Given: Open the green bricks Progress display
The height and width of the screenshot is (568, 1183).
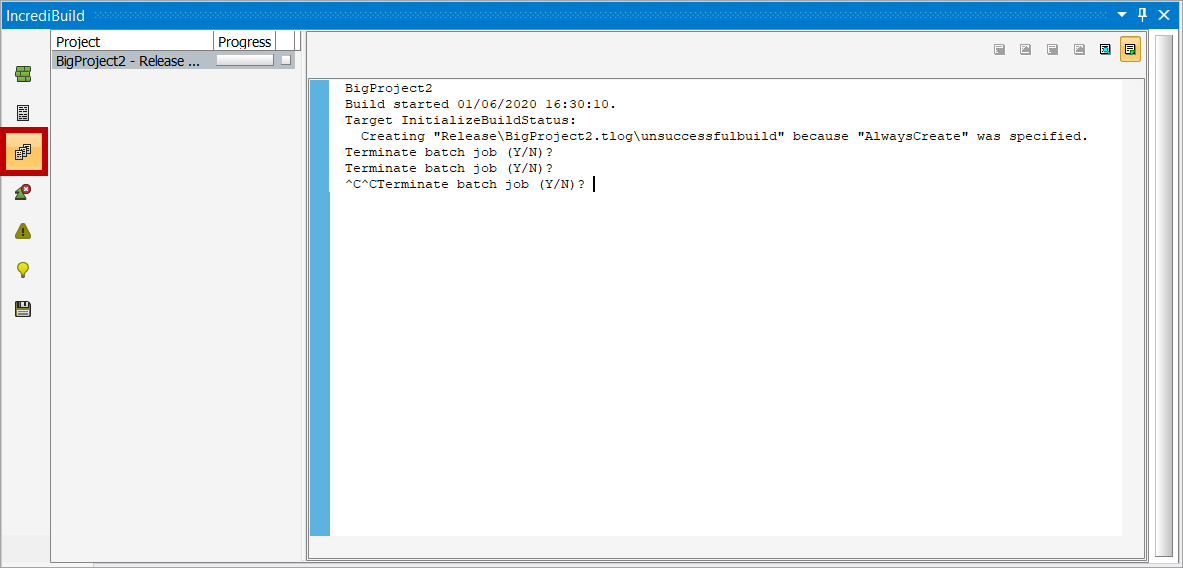Looking at the screenshot, I should (23, 74).
